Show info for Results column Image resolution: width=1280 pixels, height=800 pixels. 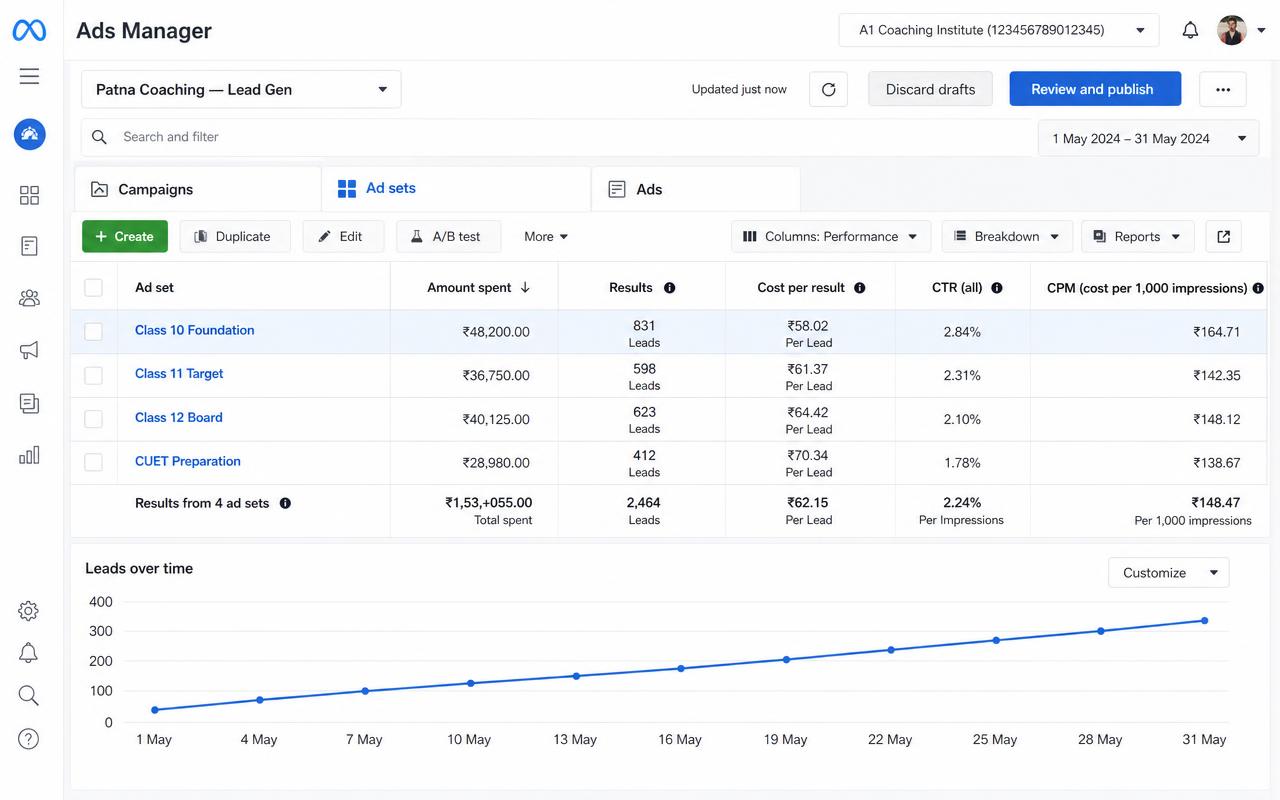tap(670, 288)
